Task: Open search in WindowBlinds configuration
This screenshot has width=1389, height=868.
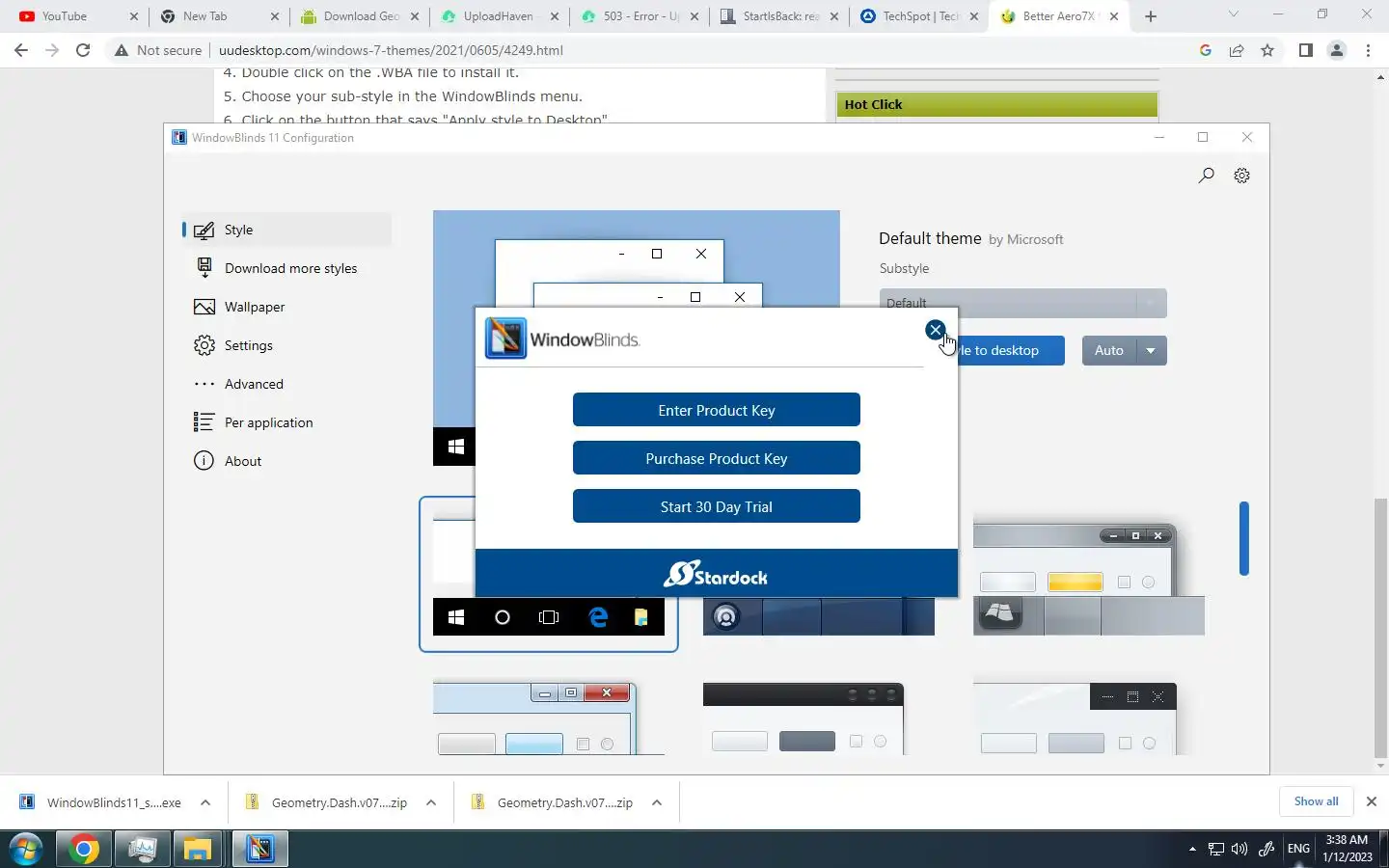Action: click(x=1206, y=176)
